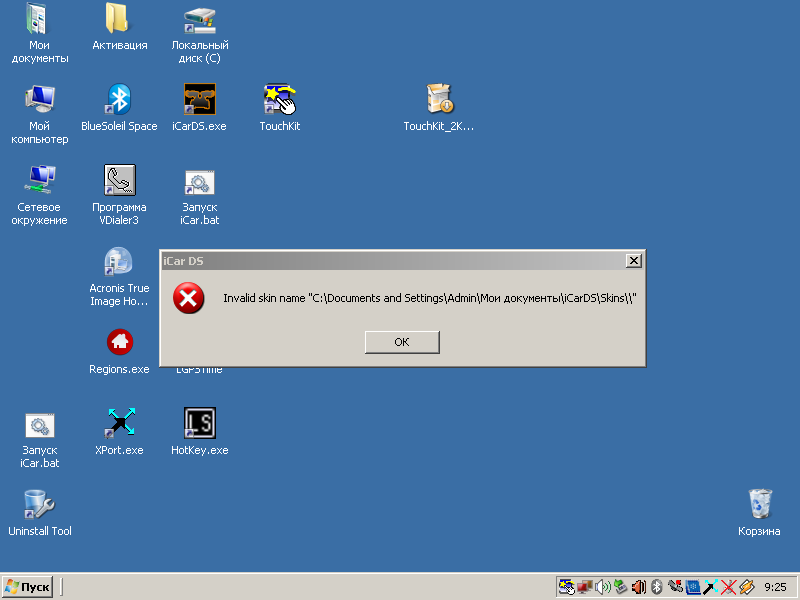
Task: Click the TouchKit tray icon
Action: 566,587
